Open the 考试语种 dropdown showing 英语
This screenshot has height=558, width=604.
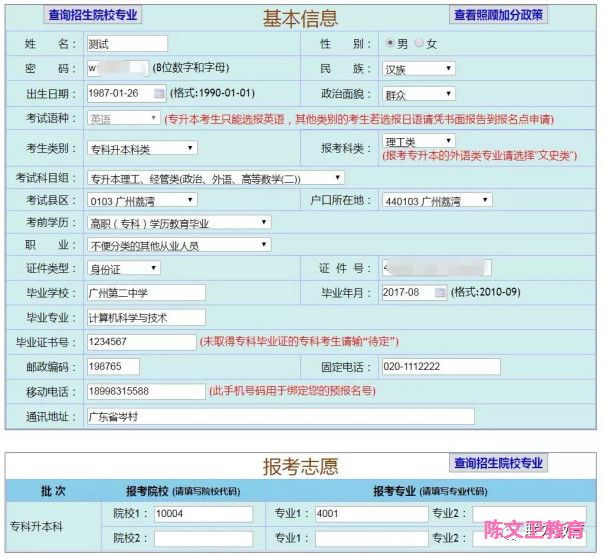click(x=124, y=118)
